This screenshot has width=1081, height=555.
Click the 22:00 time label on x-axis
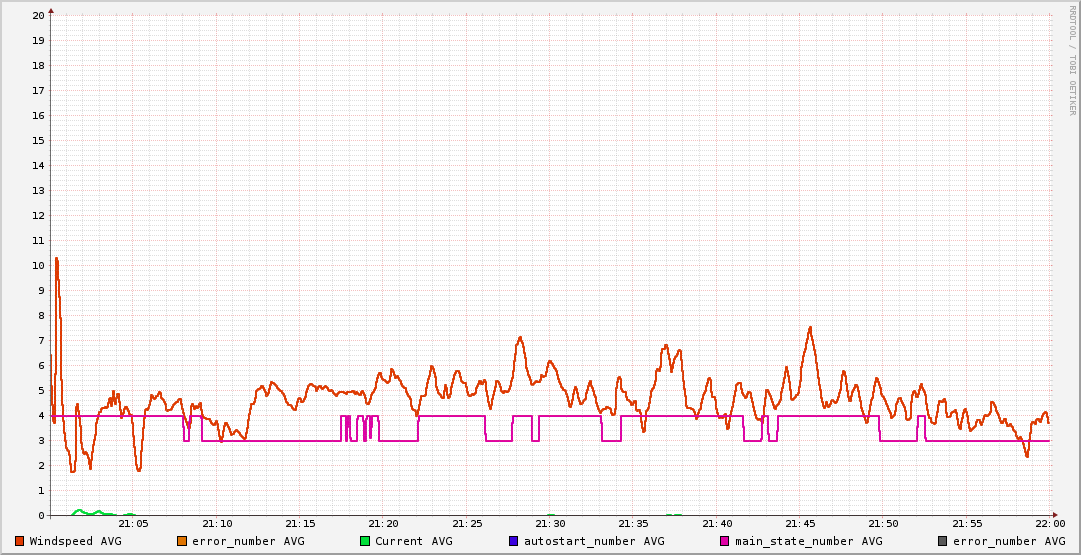[x=1050, y=524]
